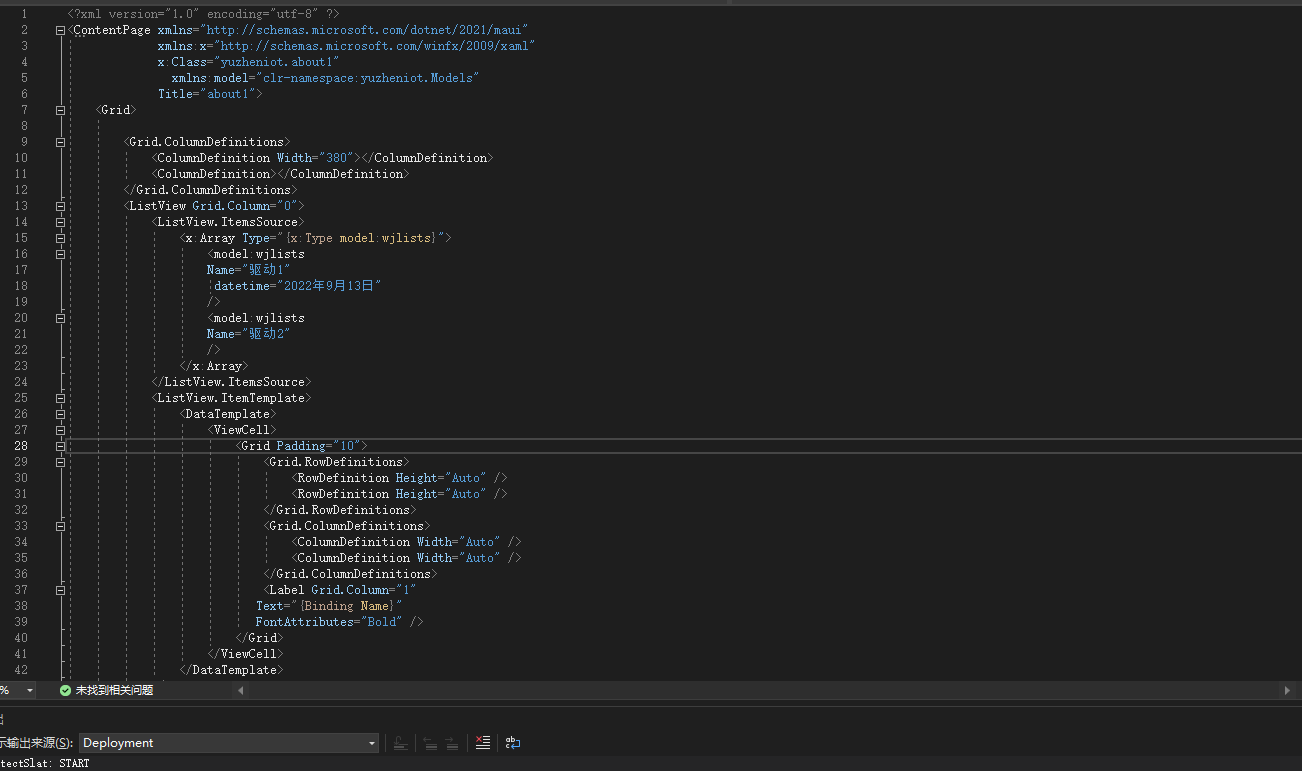The height and width of the screenshot is (771, 1302).
Task: Collapse the ViewCell fold toggle
Action: click(61, 430)
